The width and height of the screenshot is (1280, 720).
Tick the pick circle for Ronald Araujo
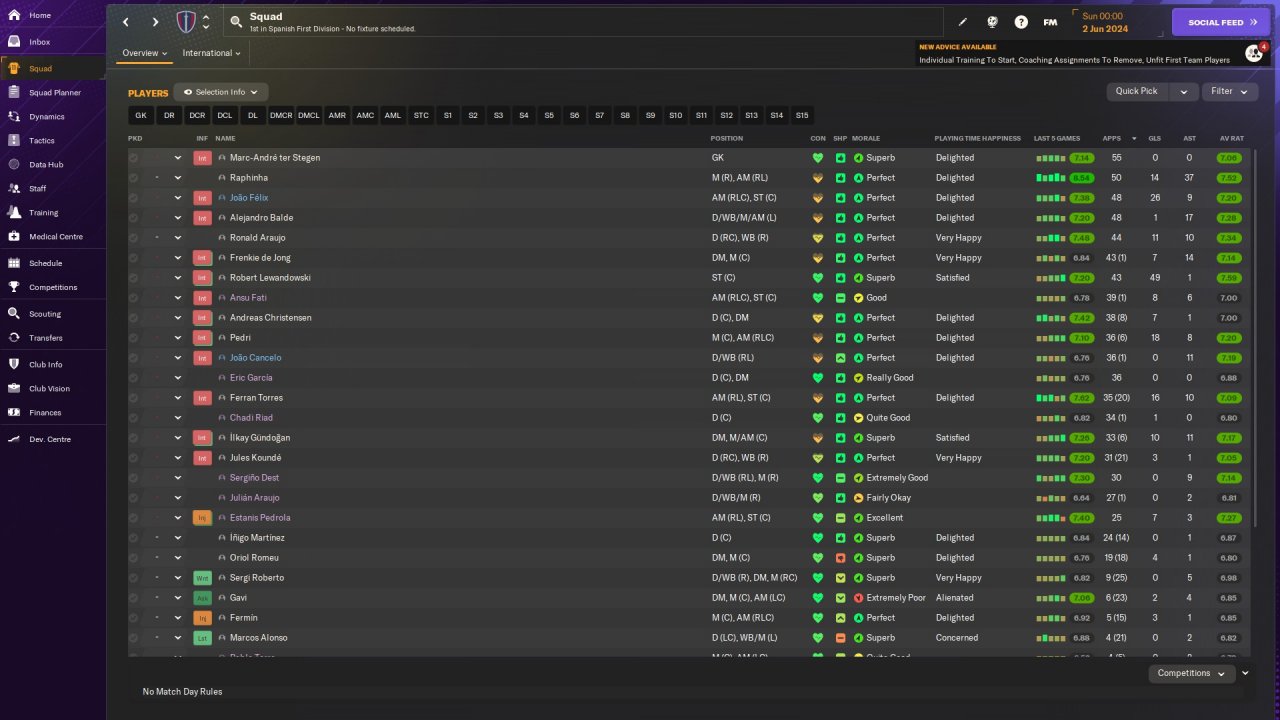point(134,238)
